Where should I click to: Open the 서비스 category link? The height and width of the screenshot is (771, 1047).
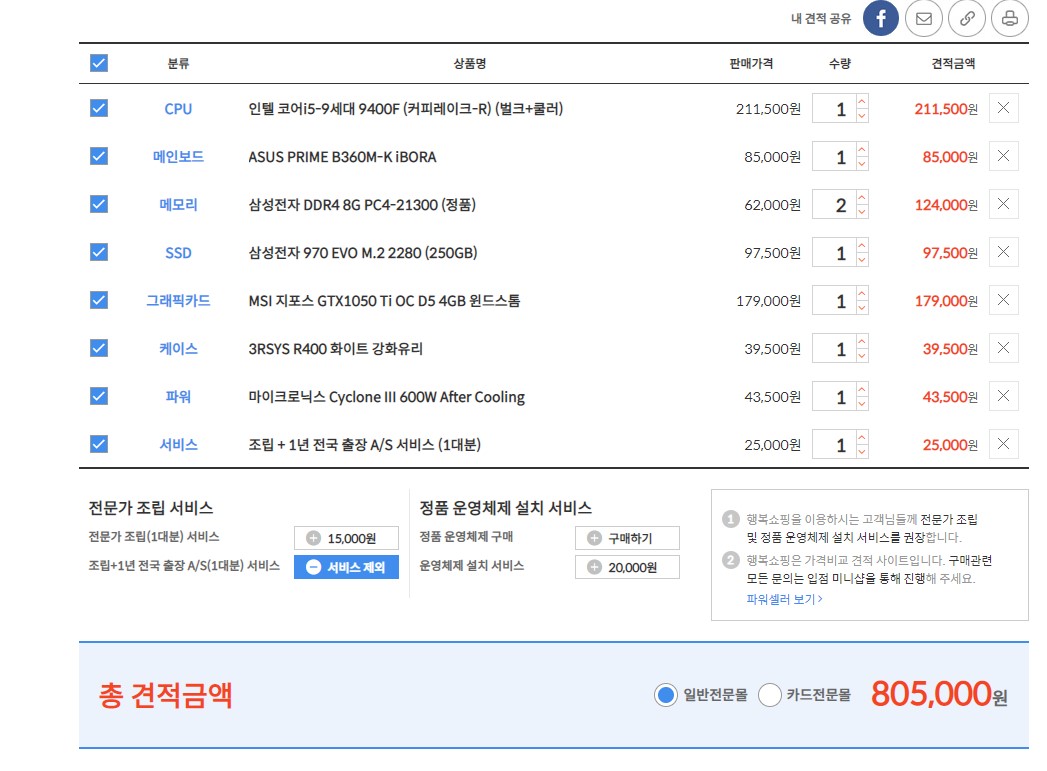178,445
